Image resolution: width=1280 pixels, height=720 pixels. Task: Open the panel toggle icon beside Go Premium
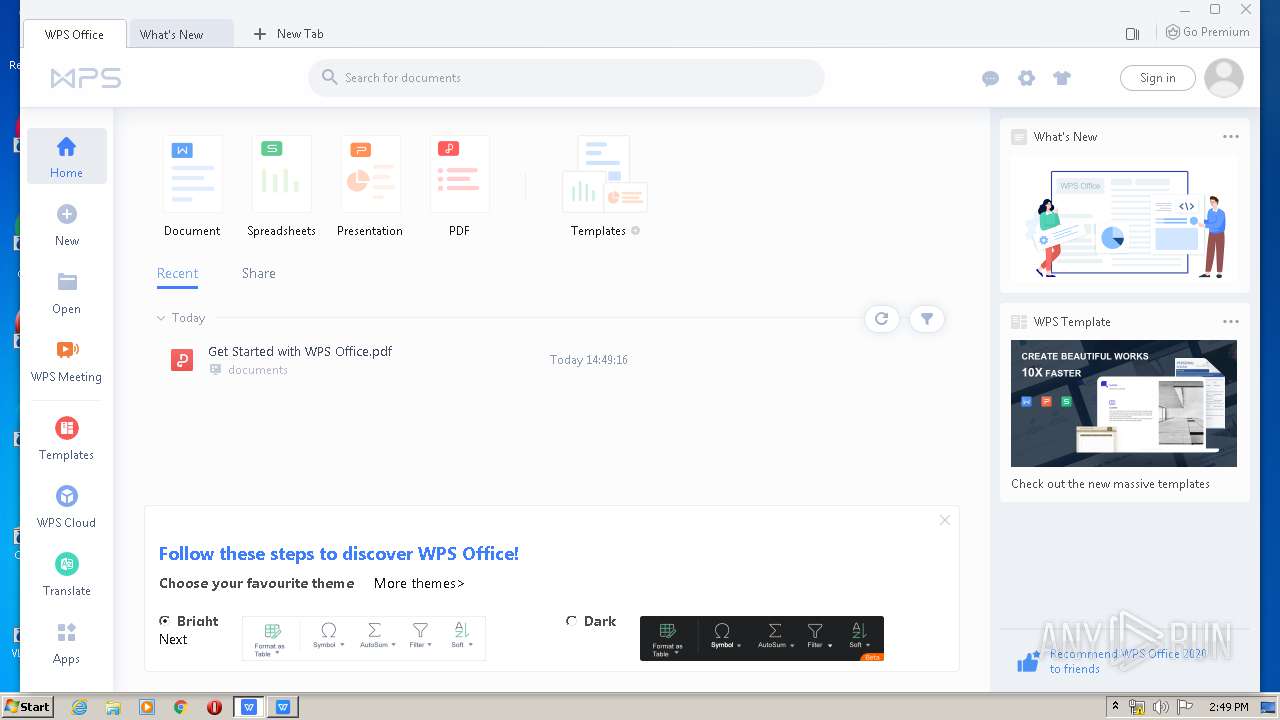pos(1132,33)
